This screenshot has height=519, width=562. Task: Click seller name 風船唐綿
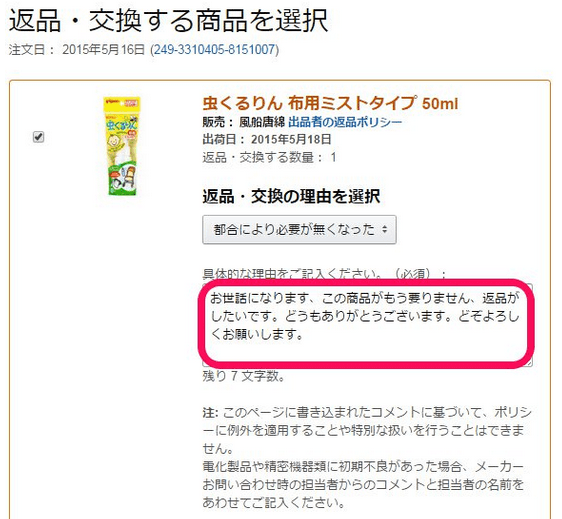pos(262,122)
